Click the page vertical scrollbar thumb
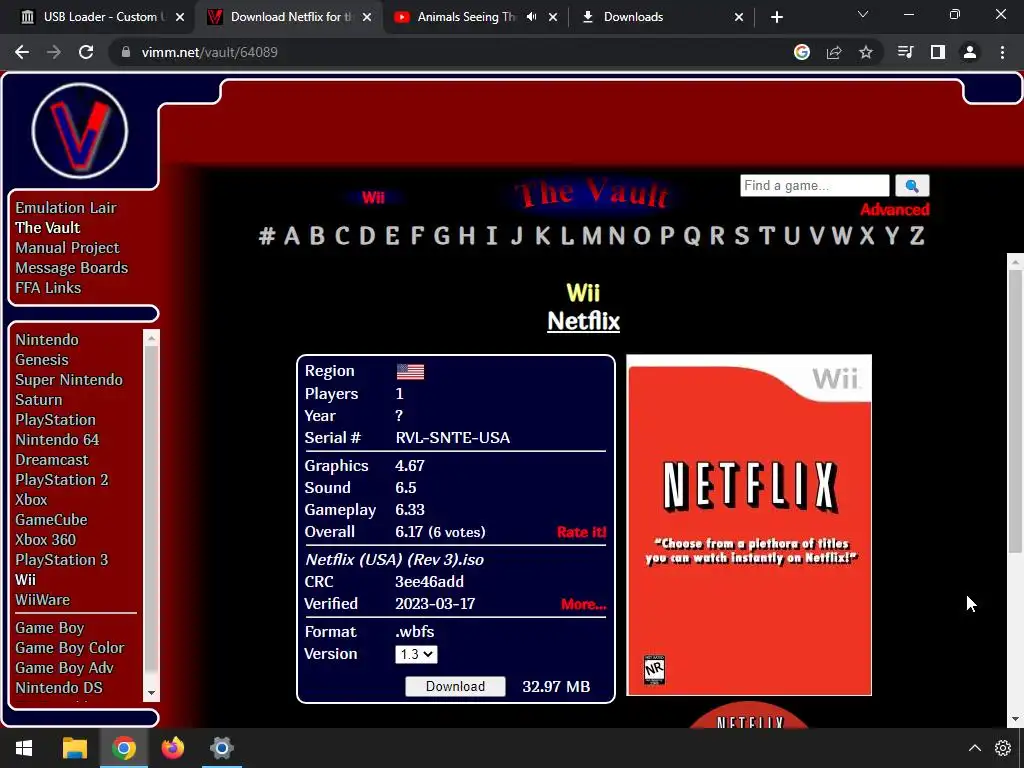1024x768 pixels. 1015,410
